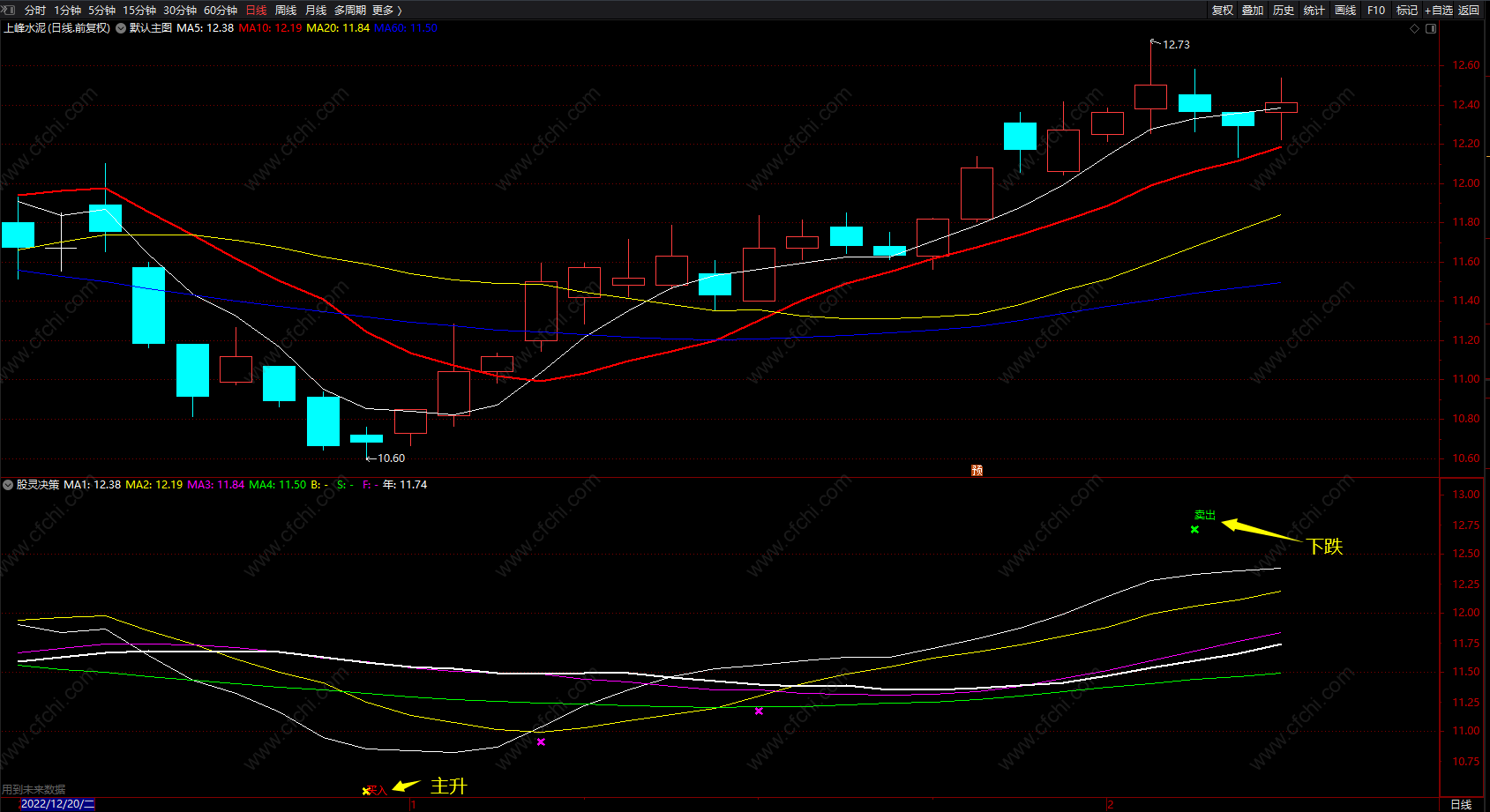
Task: Click the 预 forecast marker icon
Action: (x=977, y=471)
